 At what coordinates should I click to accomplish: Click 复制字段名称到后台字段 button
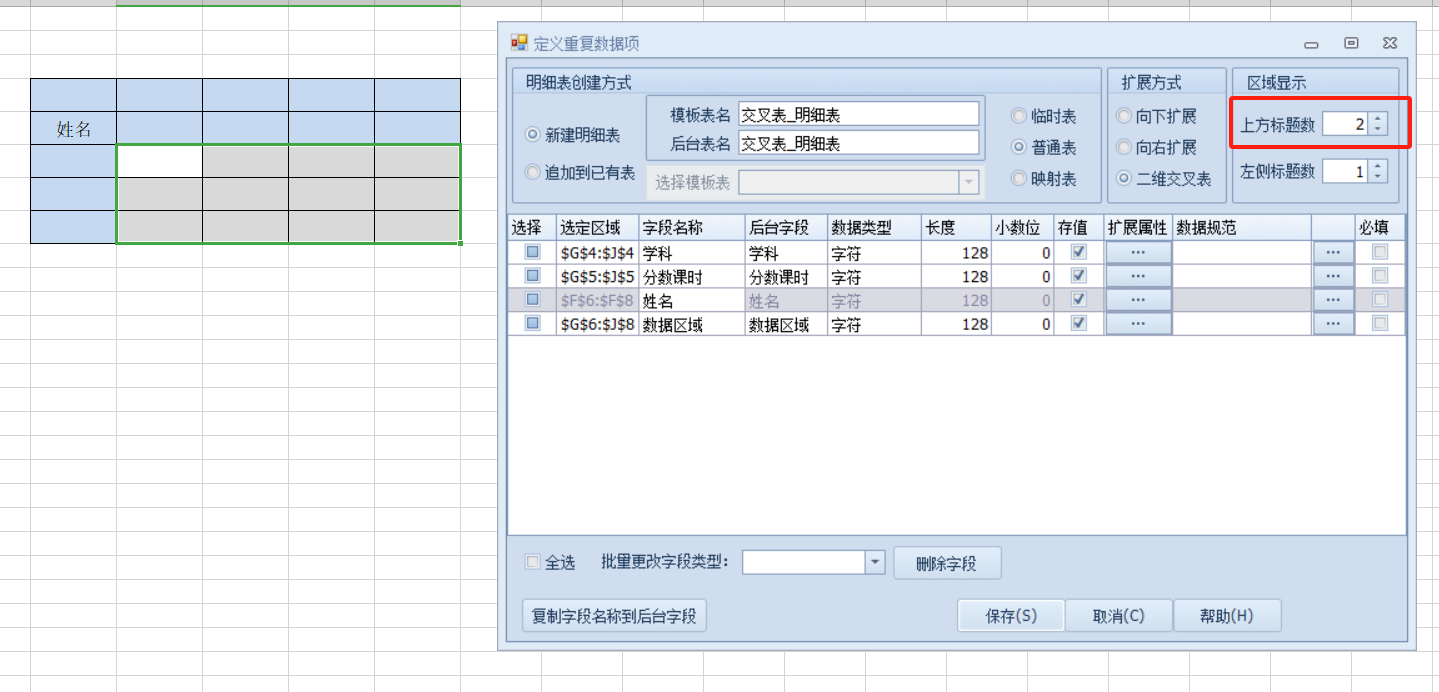tap(614, 616)
